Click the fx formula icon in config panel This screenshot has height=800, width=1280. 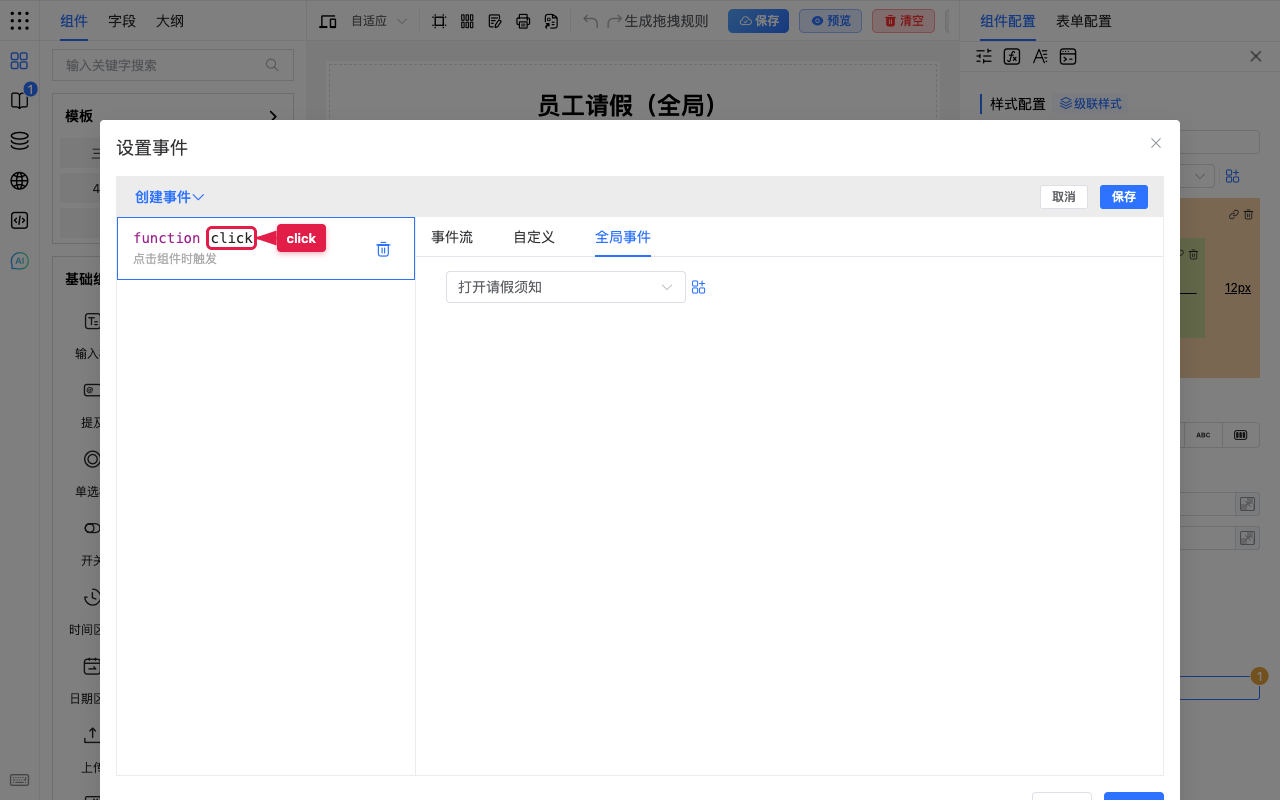point(1012,56)
